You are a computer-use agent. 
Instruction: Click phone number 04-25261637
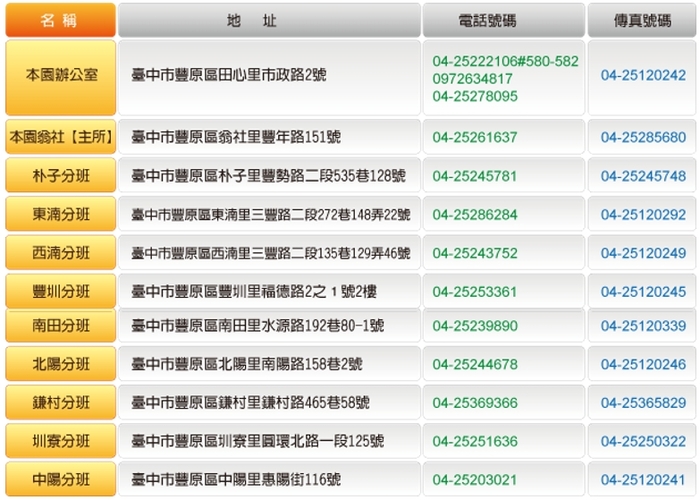(475, 137)
